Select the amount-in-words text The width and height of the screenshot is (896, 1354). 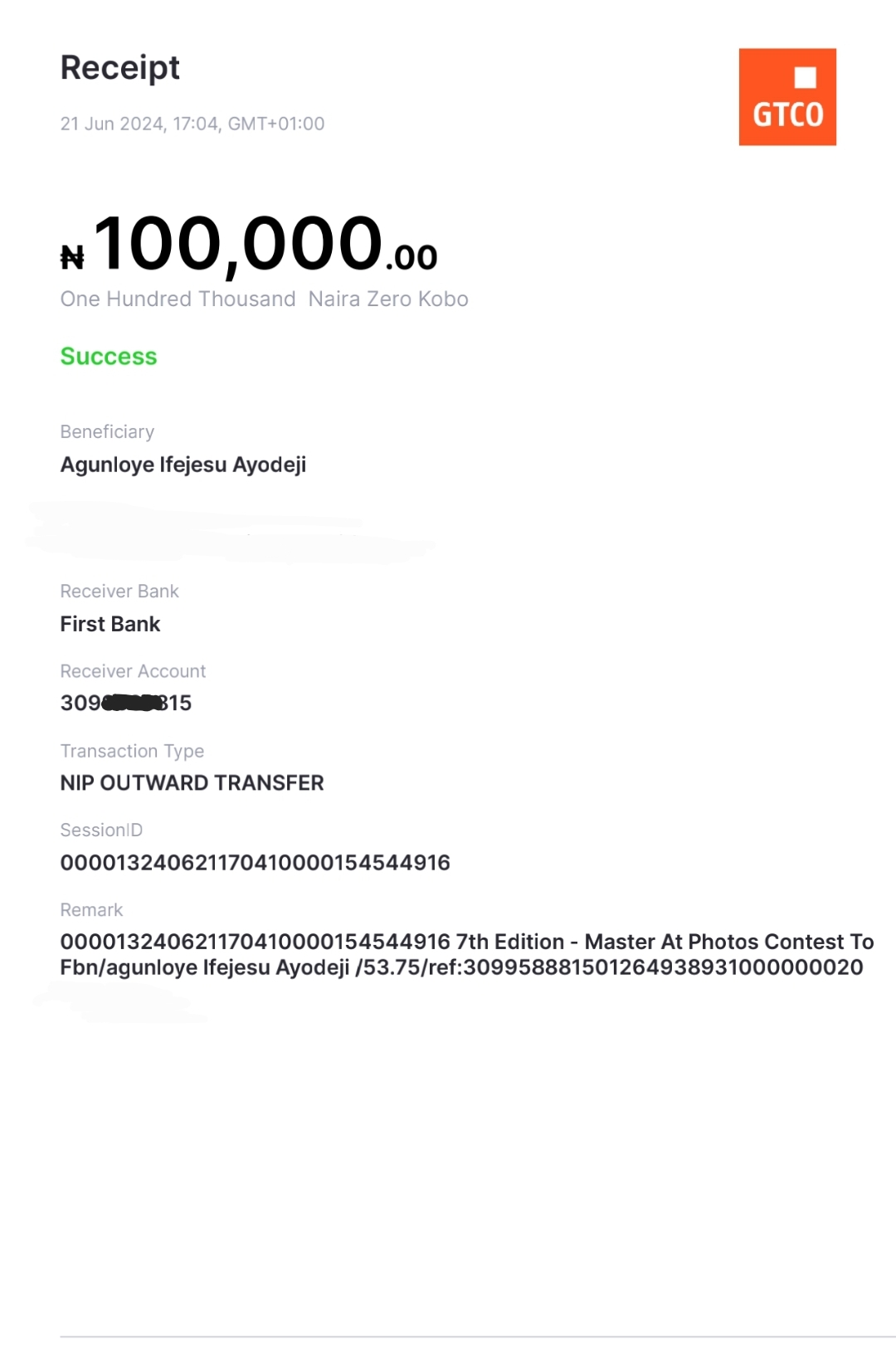264,299
